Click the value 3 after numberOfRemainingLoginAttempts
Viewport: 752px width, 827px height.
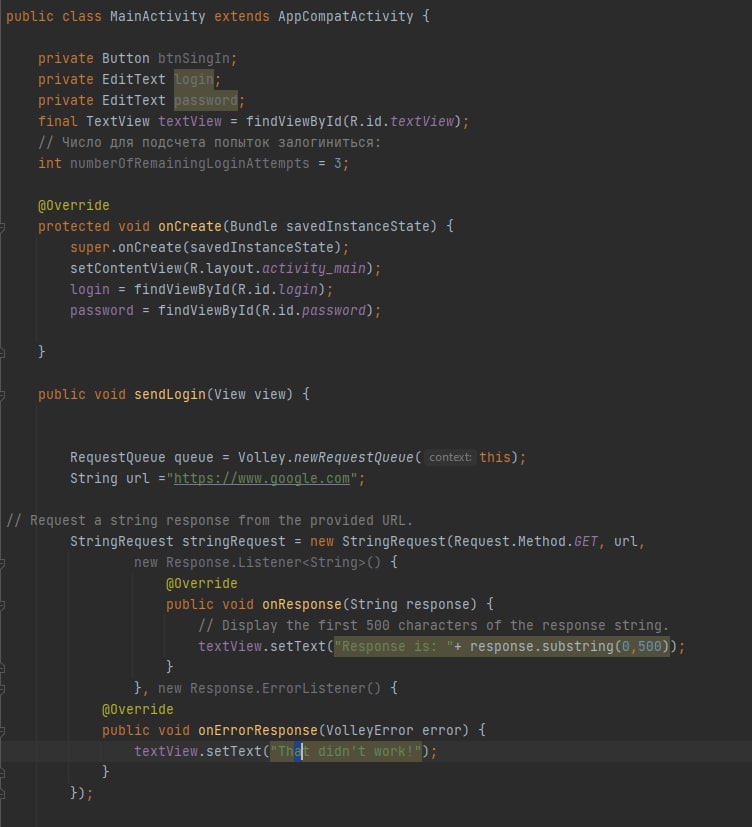point(338,164)
